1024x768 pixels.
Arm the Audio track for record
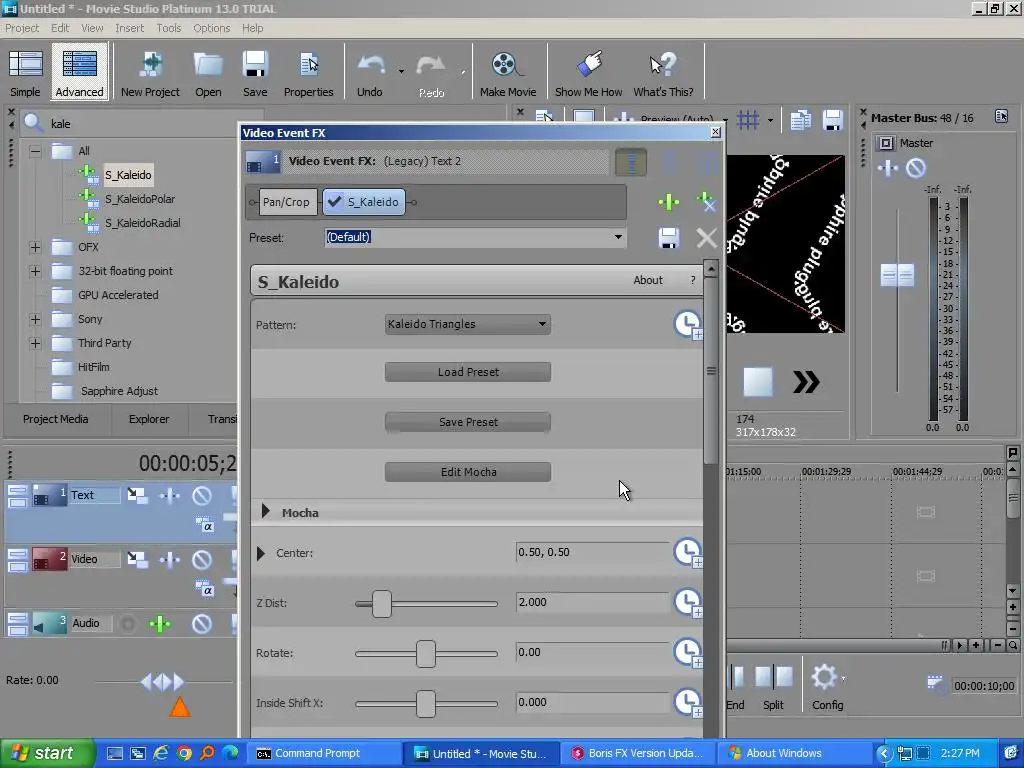point(128,624)
